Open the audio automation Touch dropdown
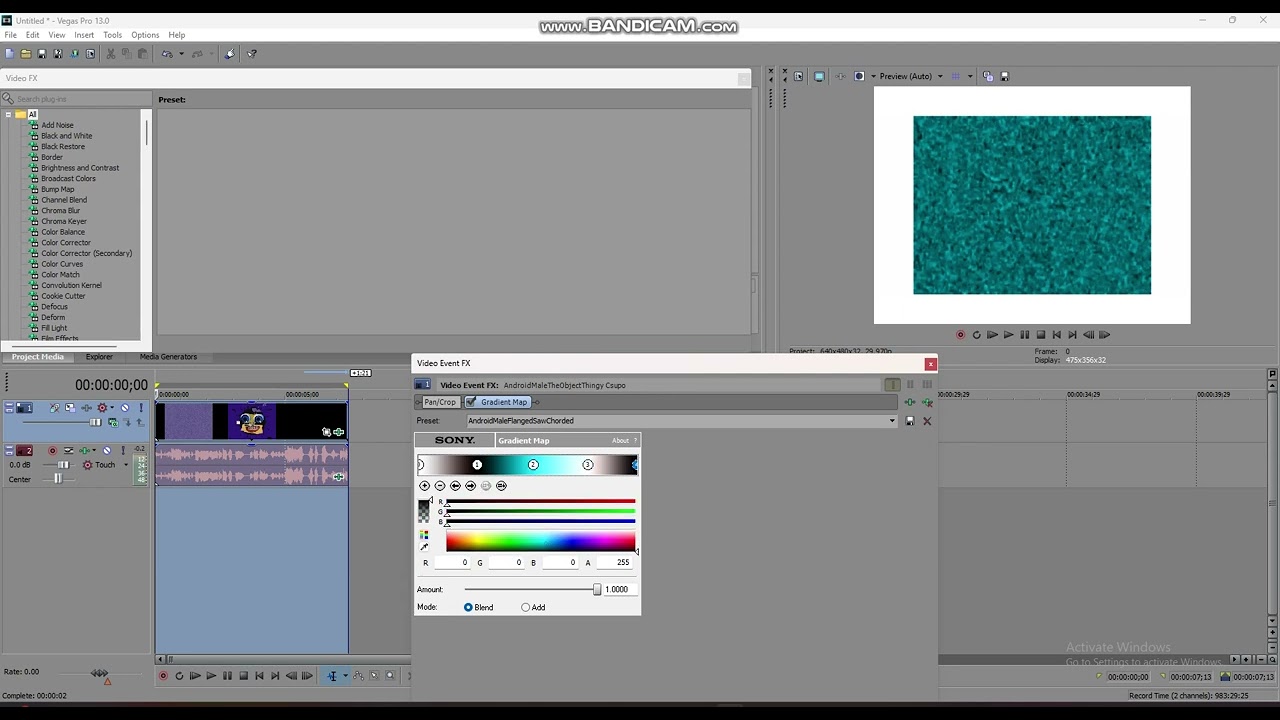Screen dimensions: 1280x720 click(x=125, y=465)
